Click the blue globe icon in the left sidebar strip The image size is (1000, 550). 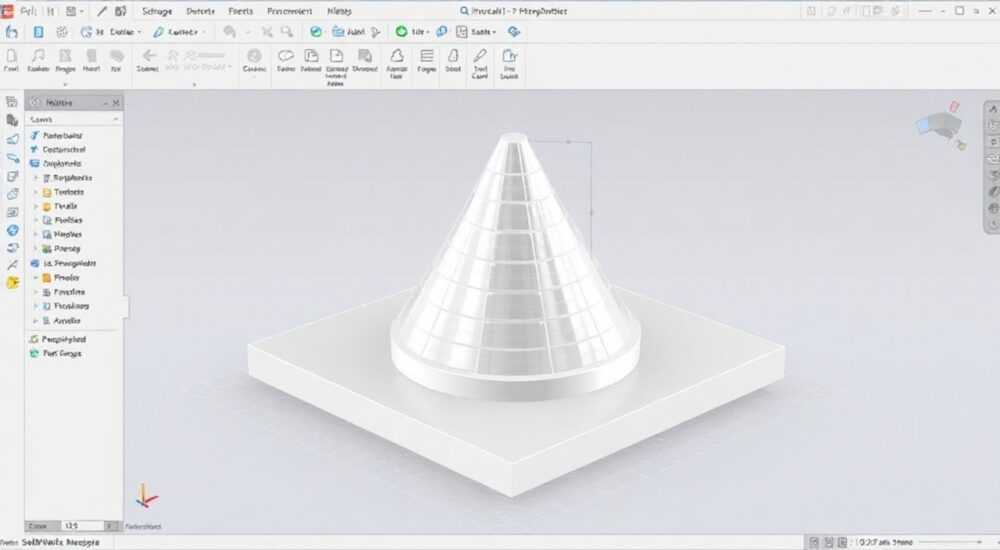click(12, 230)
